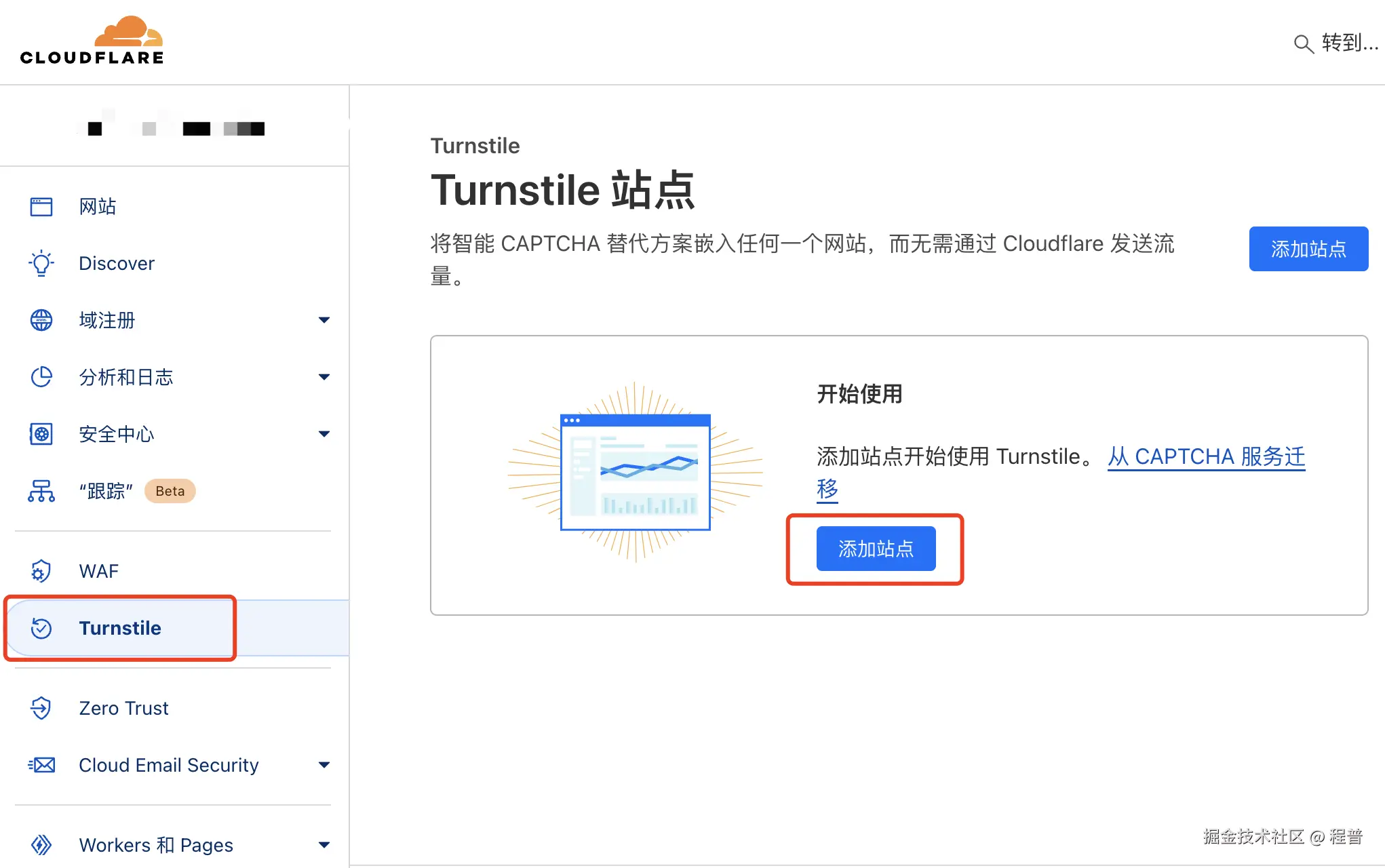Click the 网站 browser window icon

(x=41, y=206)
